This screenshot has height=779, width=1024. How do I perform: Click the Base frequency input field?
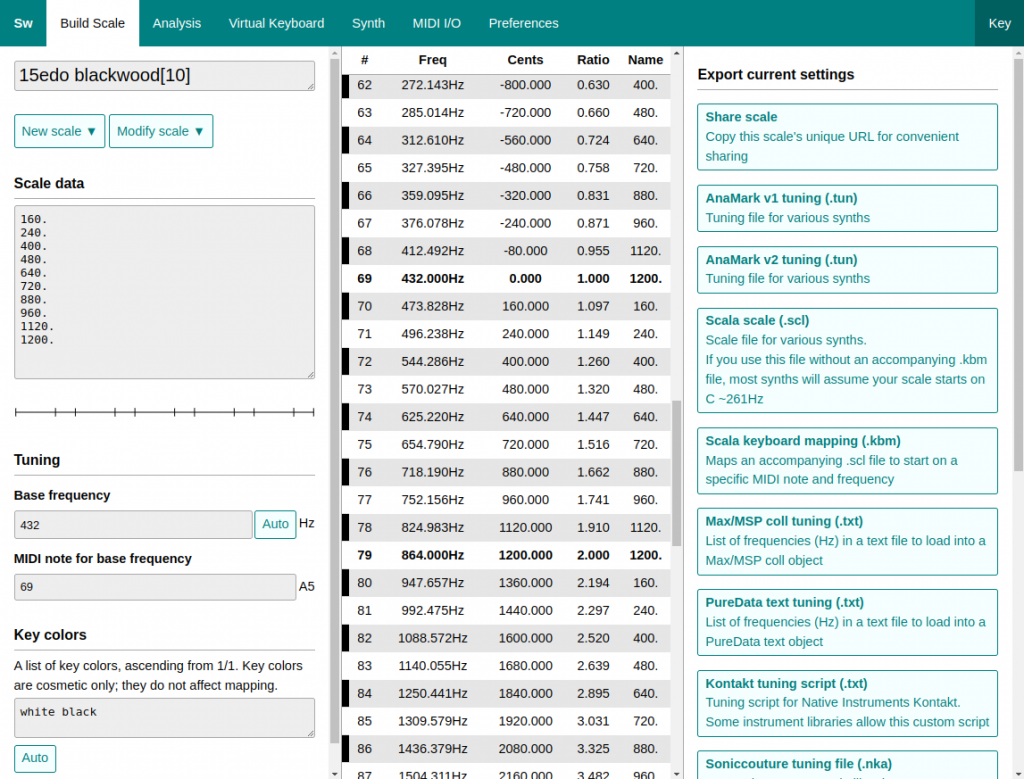(133, 525)
